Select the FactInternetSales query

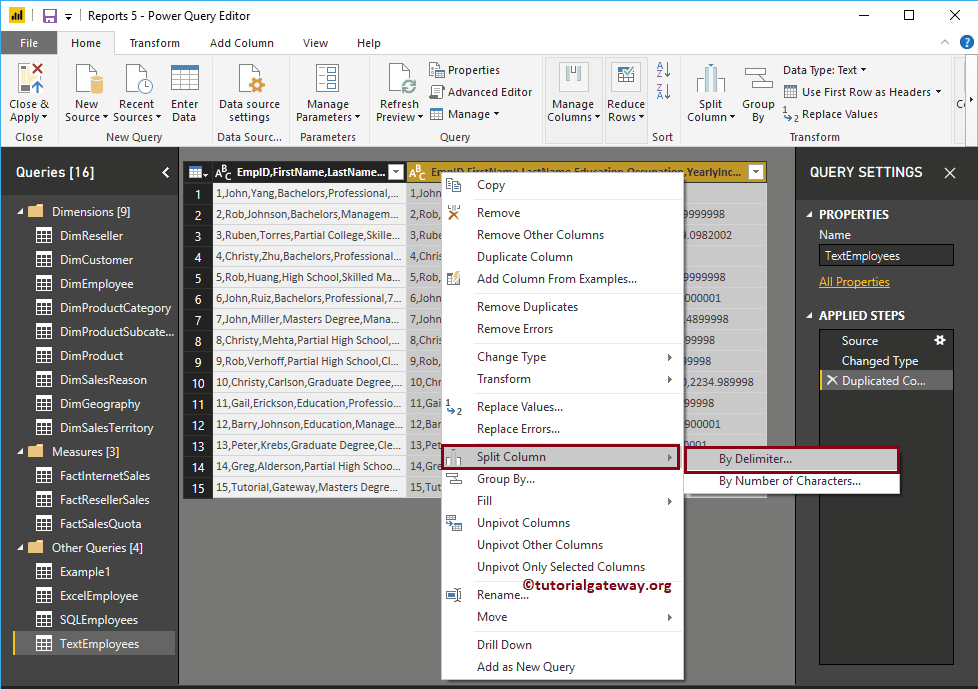pos(106,475)
